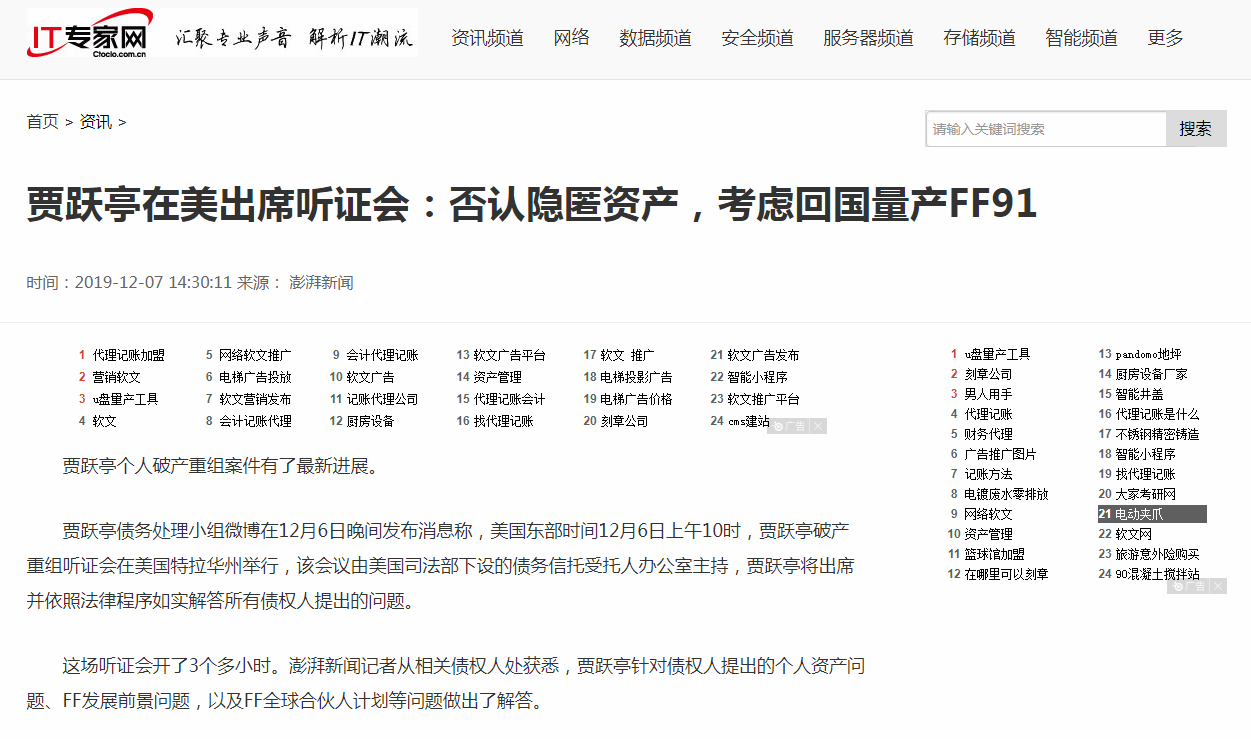Open the 在哪里可以刻章 sidebar link

coord(1006,574)
